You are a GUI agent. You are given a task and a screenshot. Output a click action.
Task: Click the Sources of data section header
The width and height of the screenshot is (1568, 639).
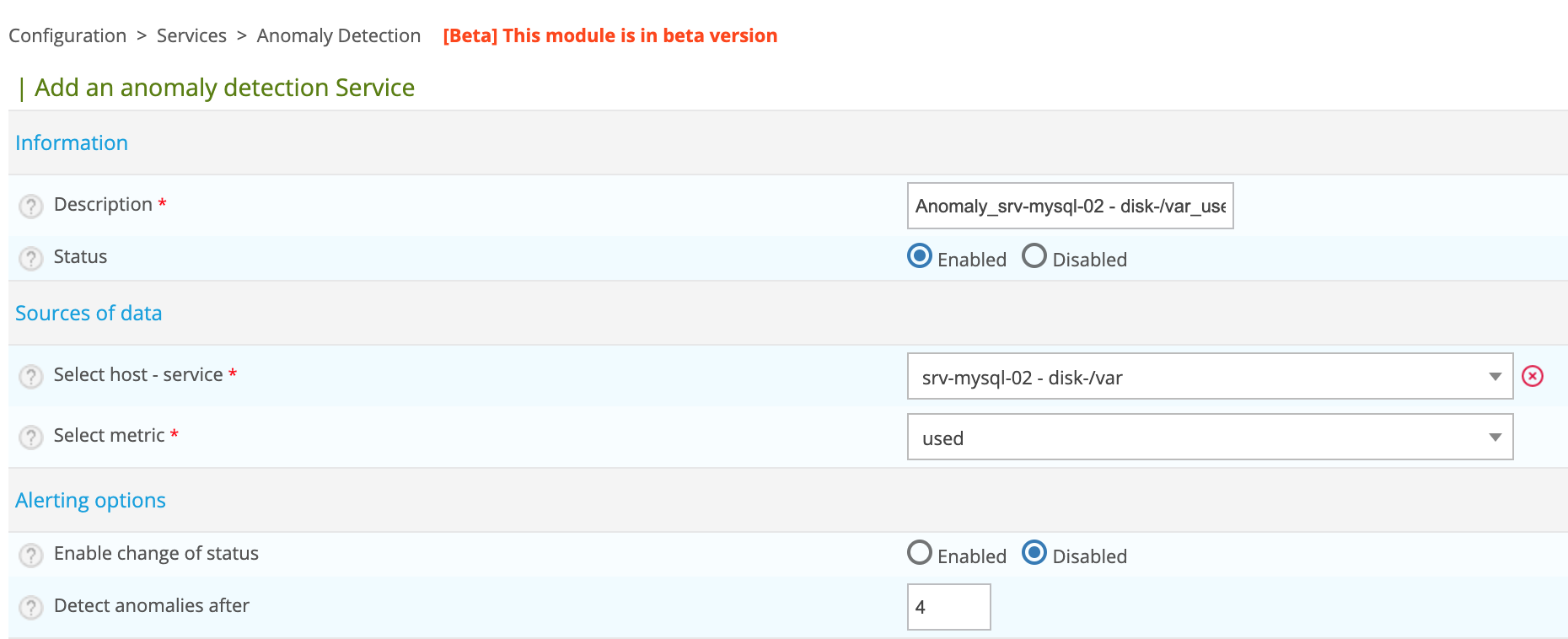(89, 313)
